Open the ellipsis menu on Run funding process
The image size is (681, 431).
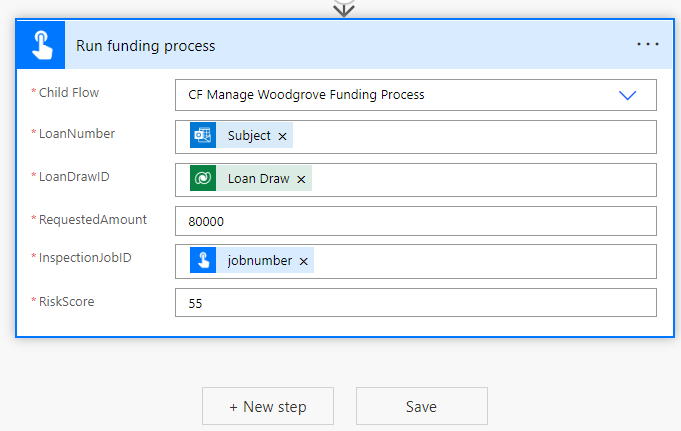(x=648, y=45)
